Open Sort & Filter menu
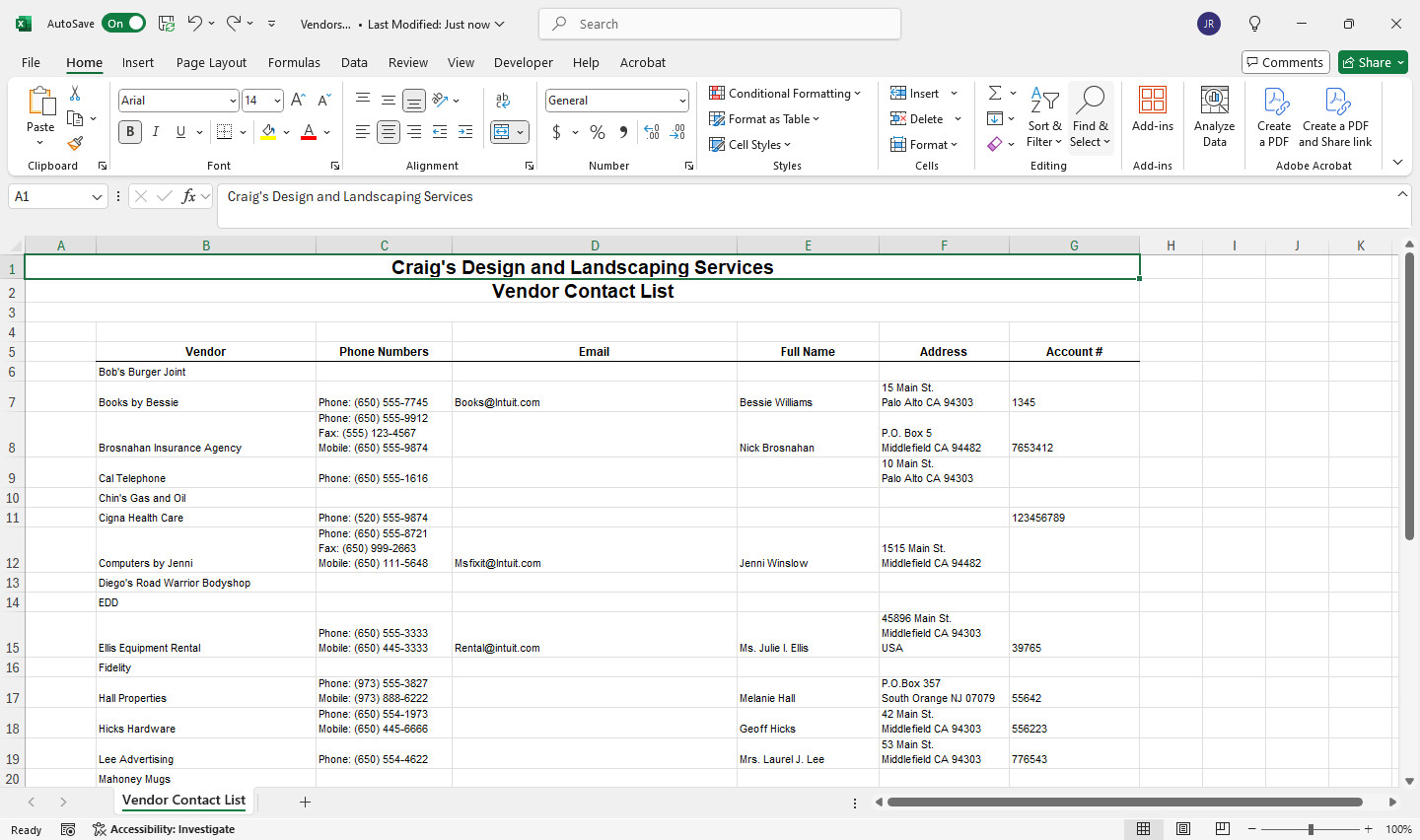The image size is (1420, 840). [1044, 116]
